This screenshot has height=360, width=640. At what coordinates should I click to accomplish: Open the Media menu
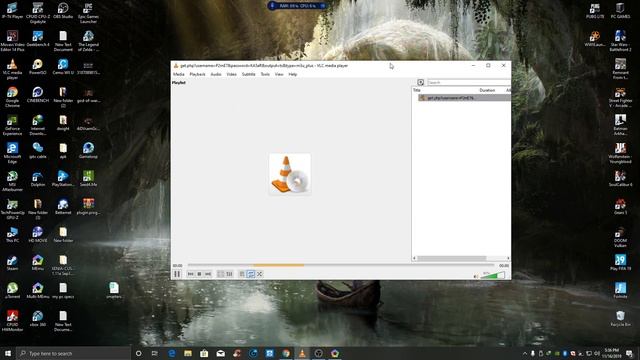179,74
